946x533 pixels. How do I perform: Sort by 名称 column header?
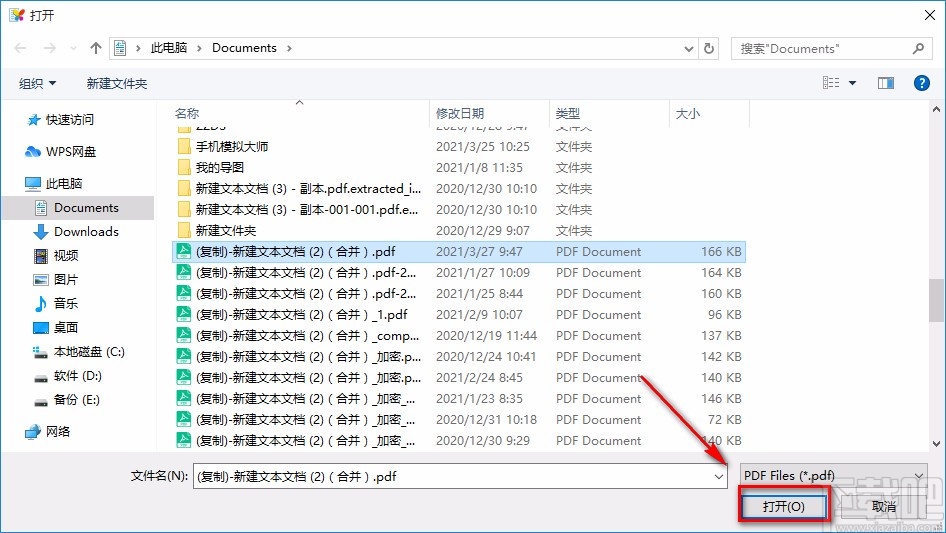[187, 113]
